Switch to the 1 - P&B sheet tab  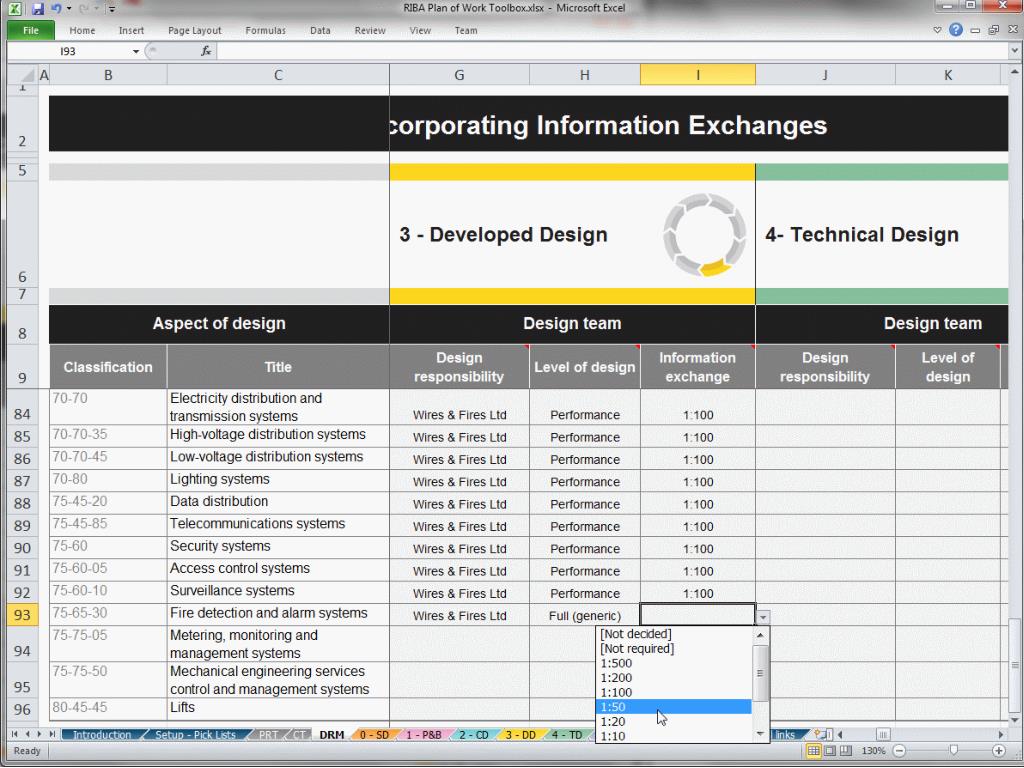point(423,735)
